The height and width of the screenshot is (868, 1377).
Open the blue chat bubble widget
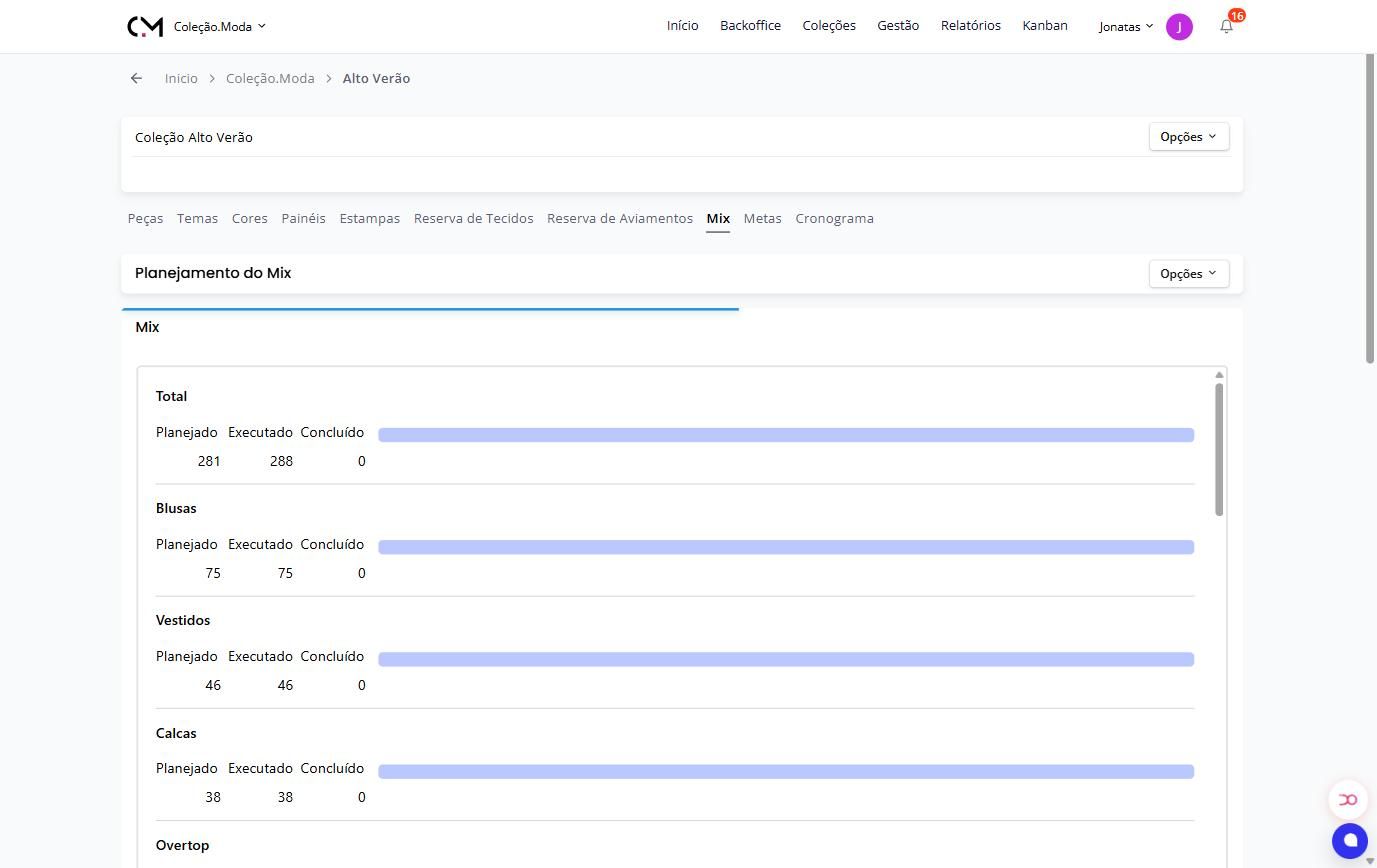(1349, 841)
